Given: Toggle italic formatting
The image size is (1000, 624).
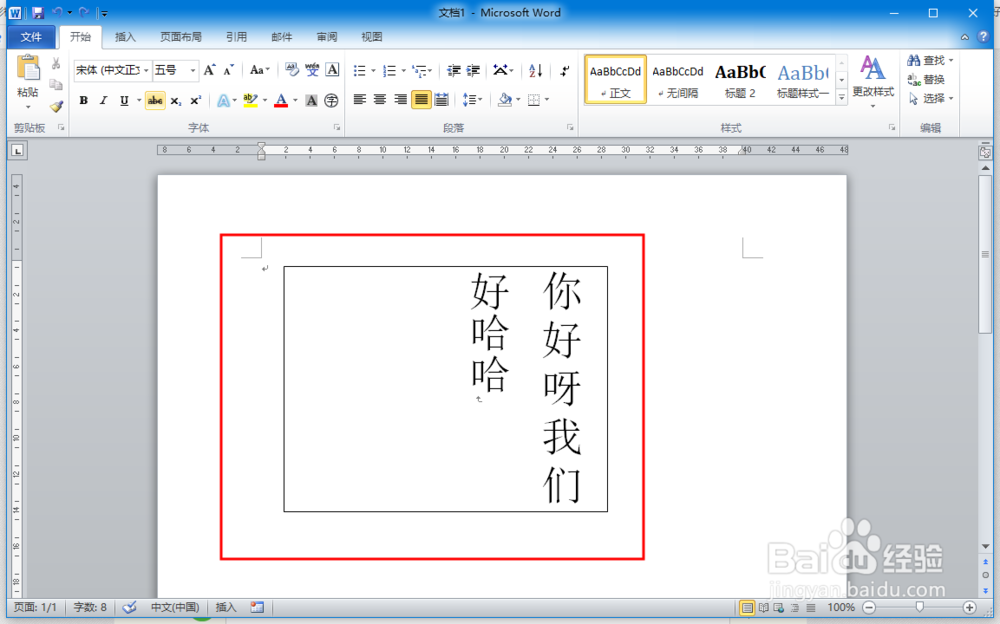Looking at the screenshot, I should tap(103, 100).
